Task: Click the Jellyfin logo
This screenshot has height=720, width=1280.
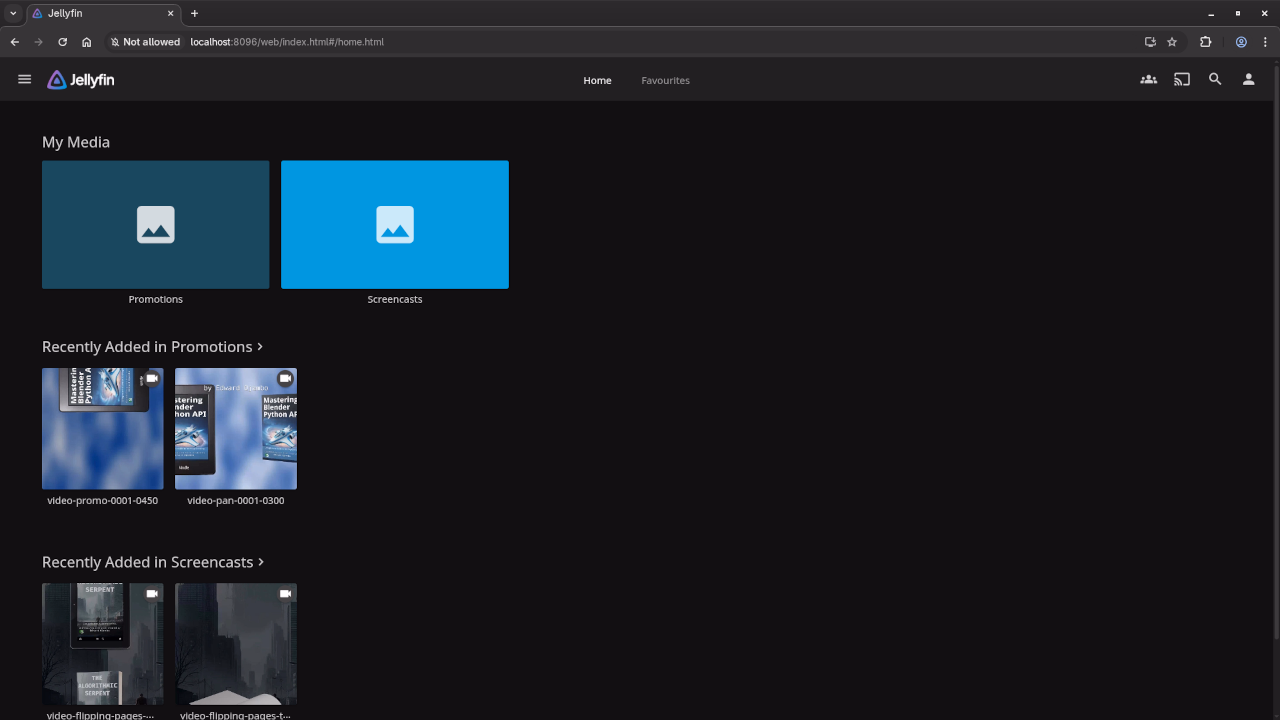Action: tap(81, 80)
